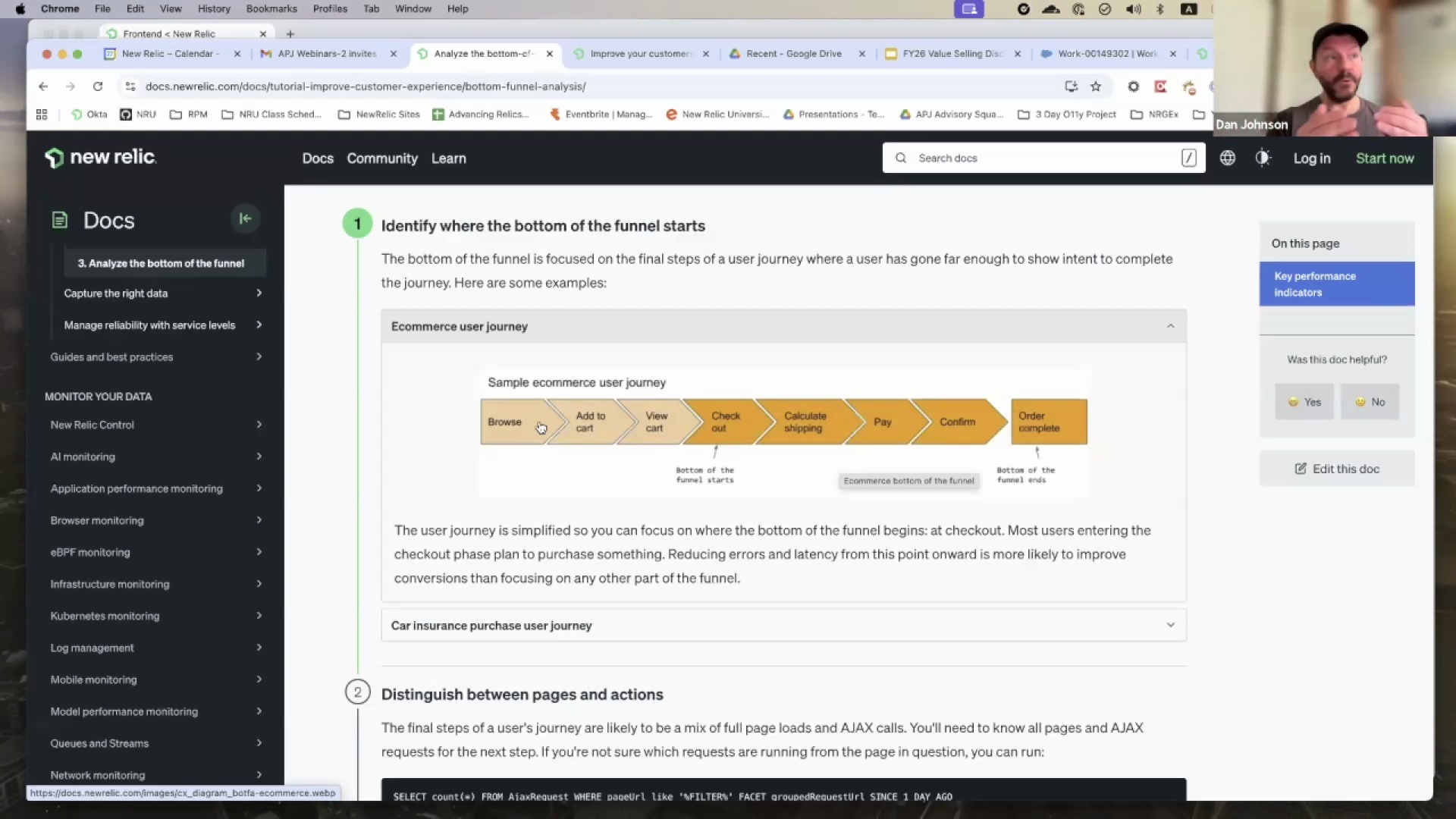This screenshot has width=1456, height=819.
Task: Reload the page in Chrome
Action: (x=98, y=86)
